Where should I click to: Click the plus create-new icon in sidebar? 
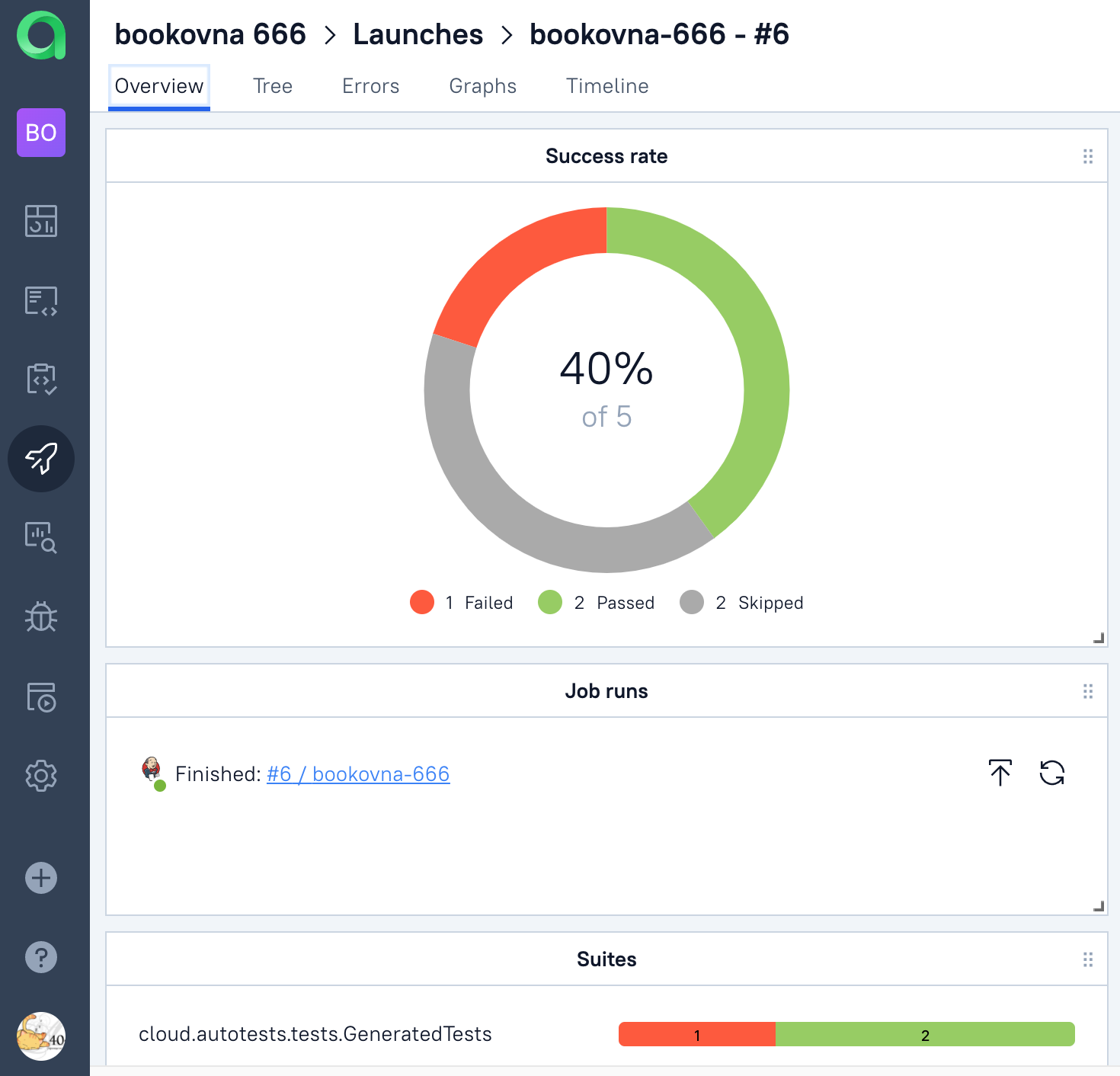tap(41, 878)
